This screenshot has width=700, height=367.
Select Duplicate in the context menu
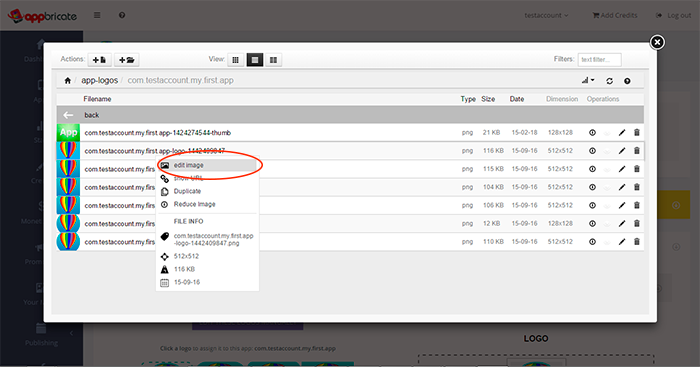coord(187,191)
